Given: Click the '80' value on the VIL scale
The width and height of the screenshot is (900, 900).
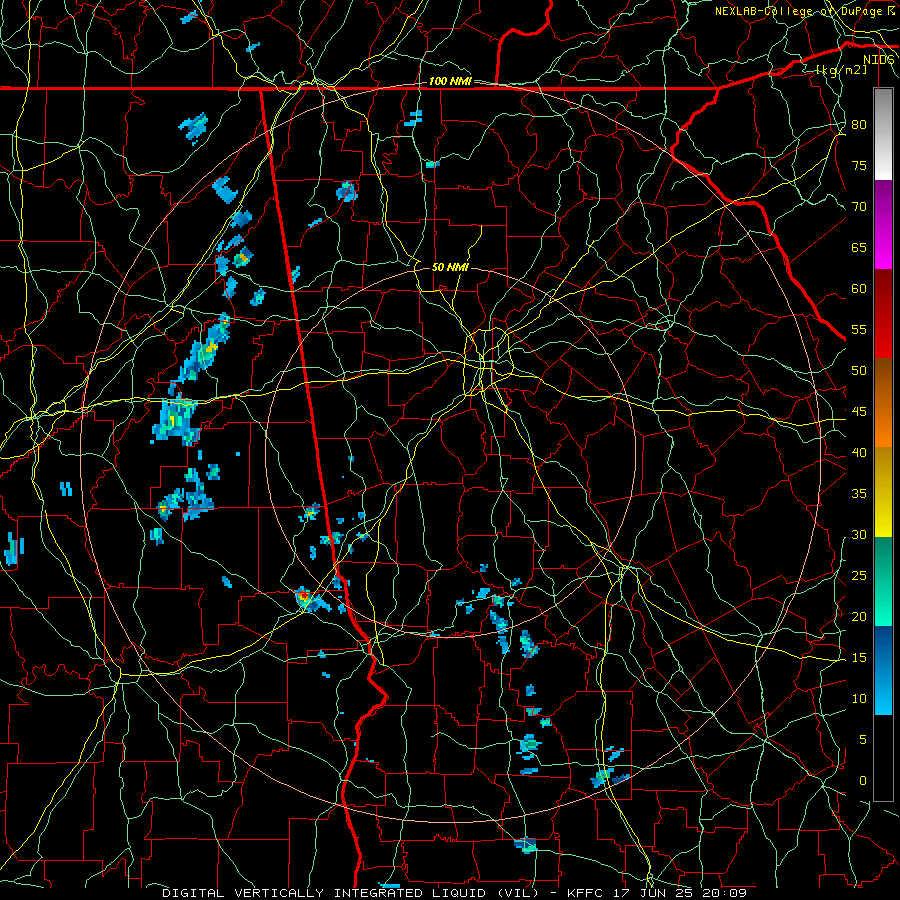Looking at the screenshot, I should (x=859, y=125).
